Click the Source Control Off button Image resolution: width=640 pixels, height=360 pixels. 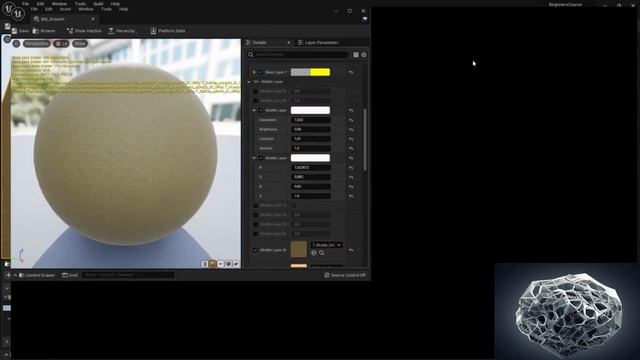pyautogui.click(x=345, y=276)
